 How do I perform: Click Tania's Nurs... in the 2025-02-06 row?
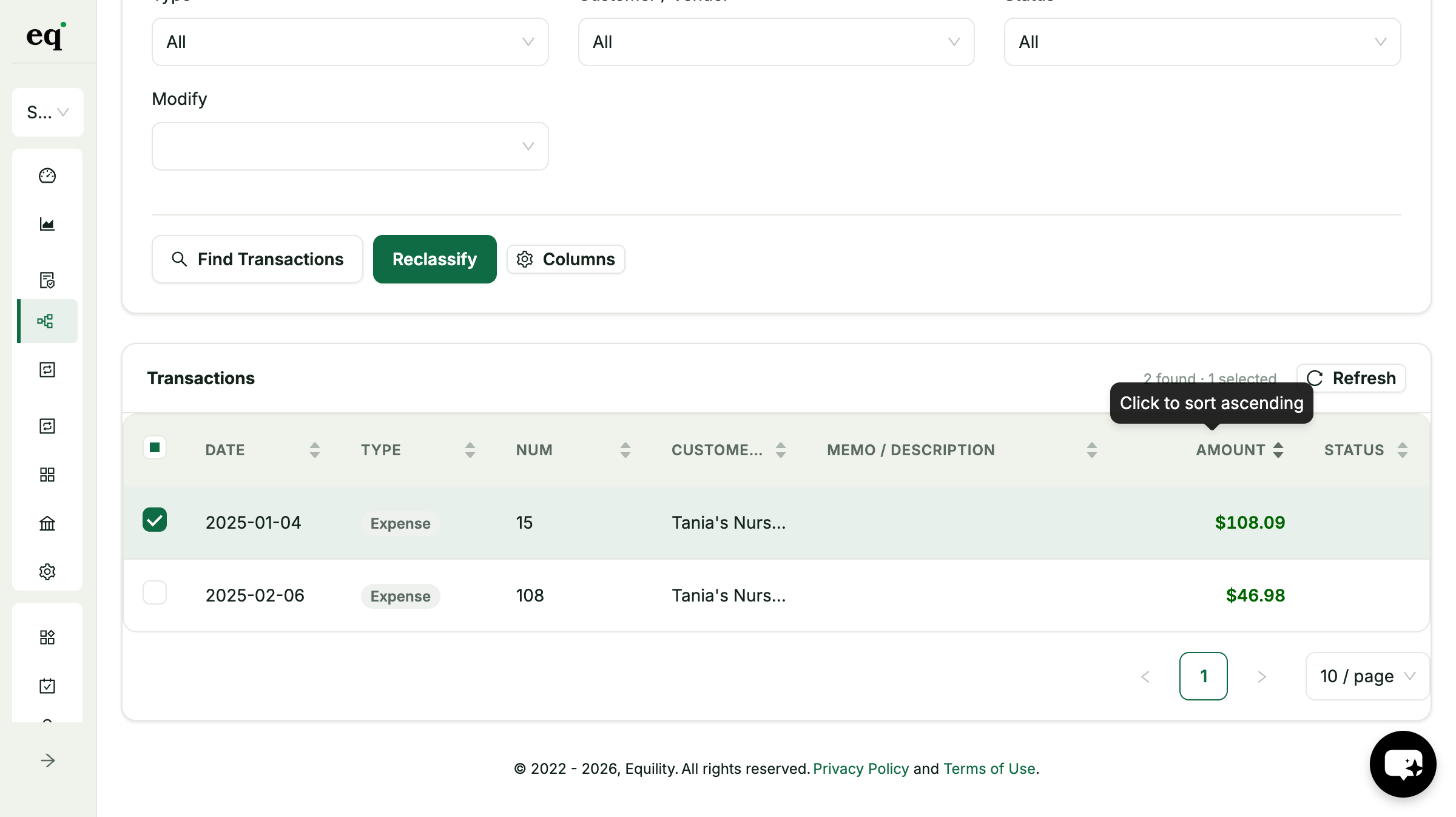click(729, 595)
